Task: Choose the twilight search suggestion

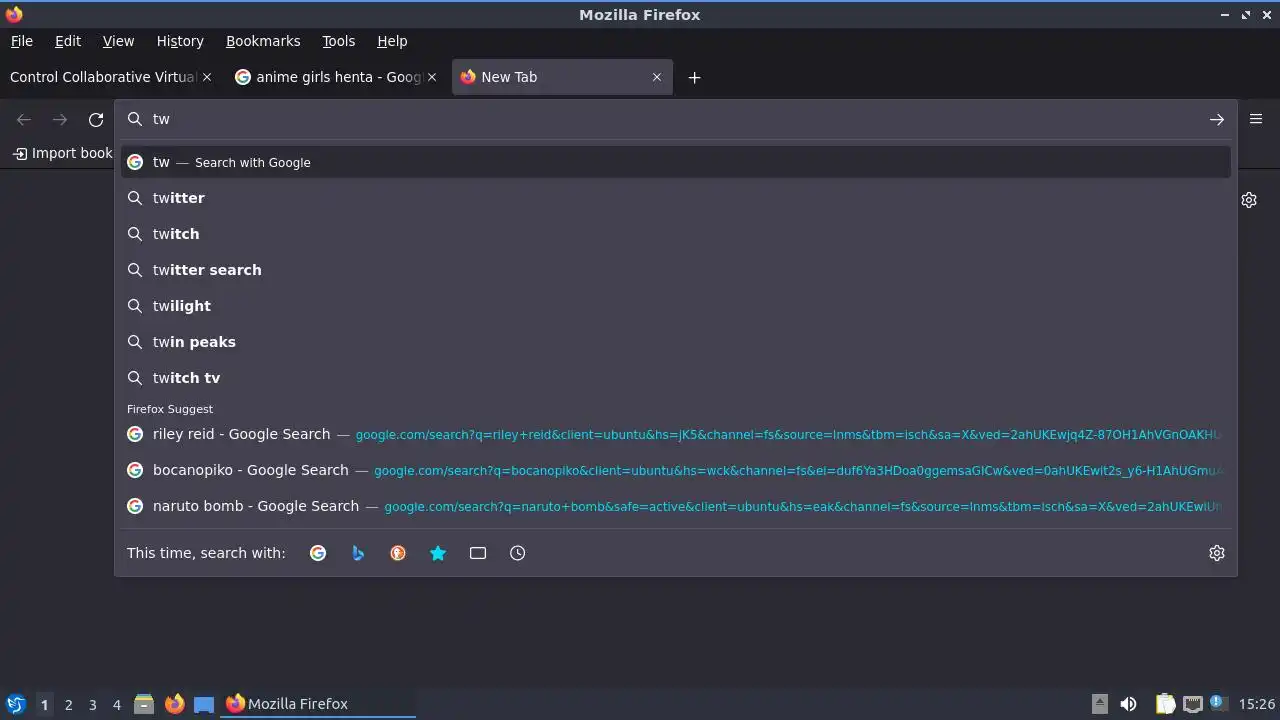Action: 676,306
